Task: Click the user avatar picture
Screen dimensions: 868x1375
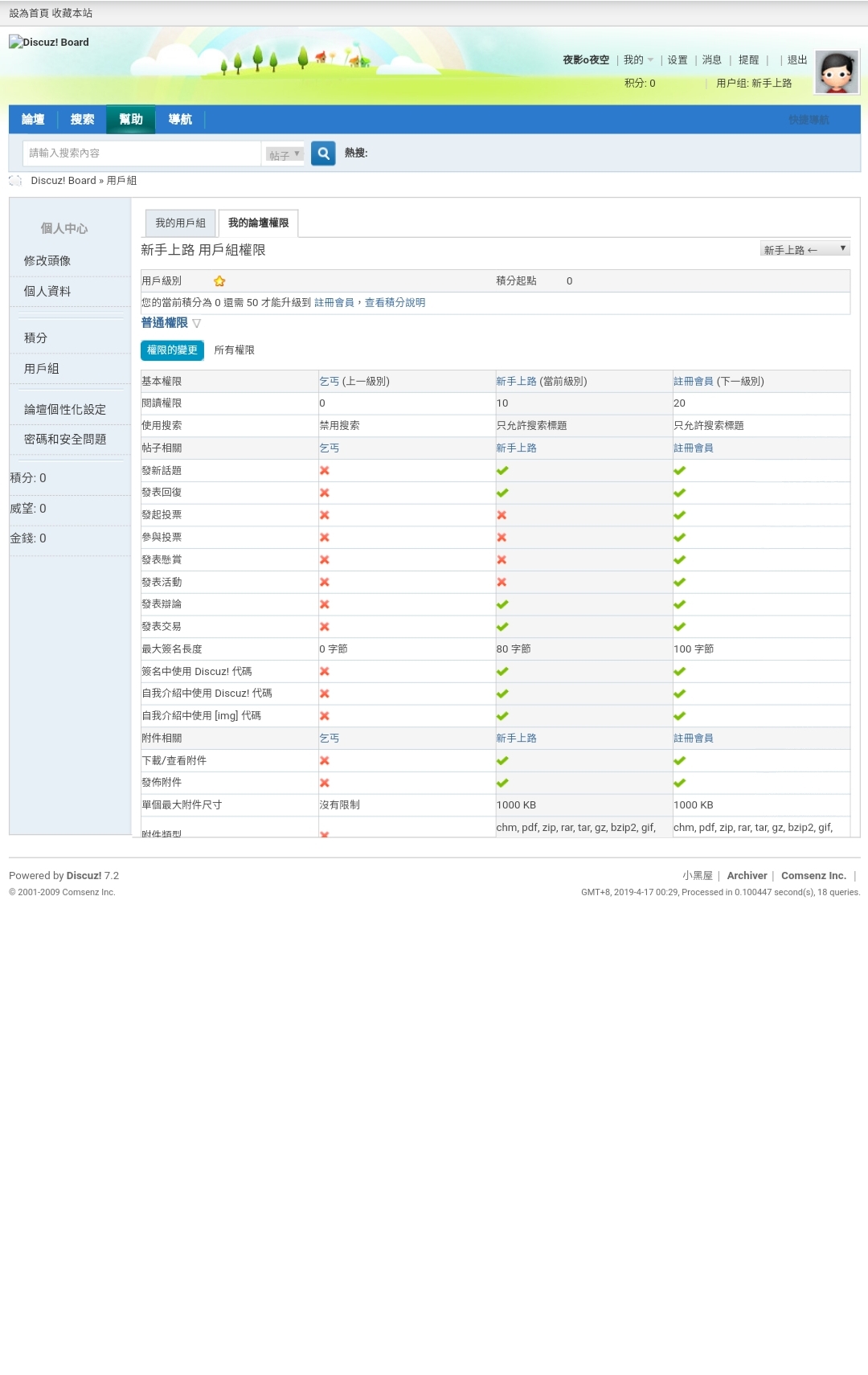Action: [x=837, y=72]
